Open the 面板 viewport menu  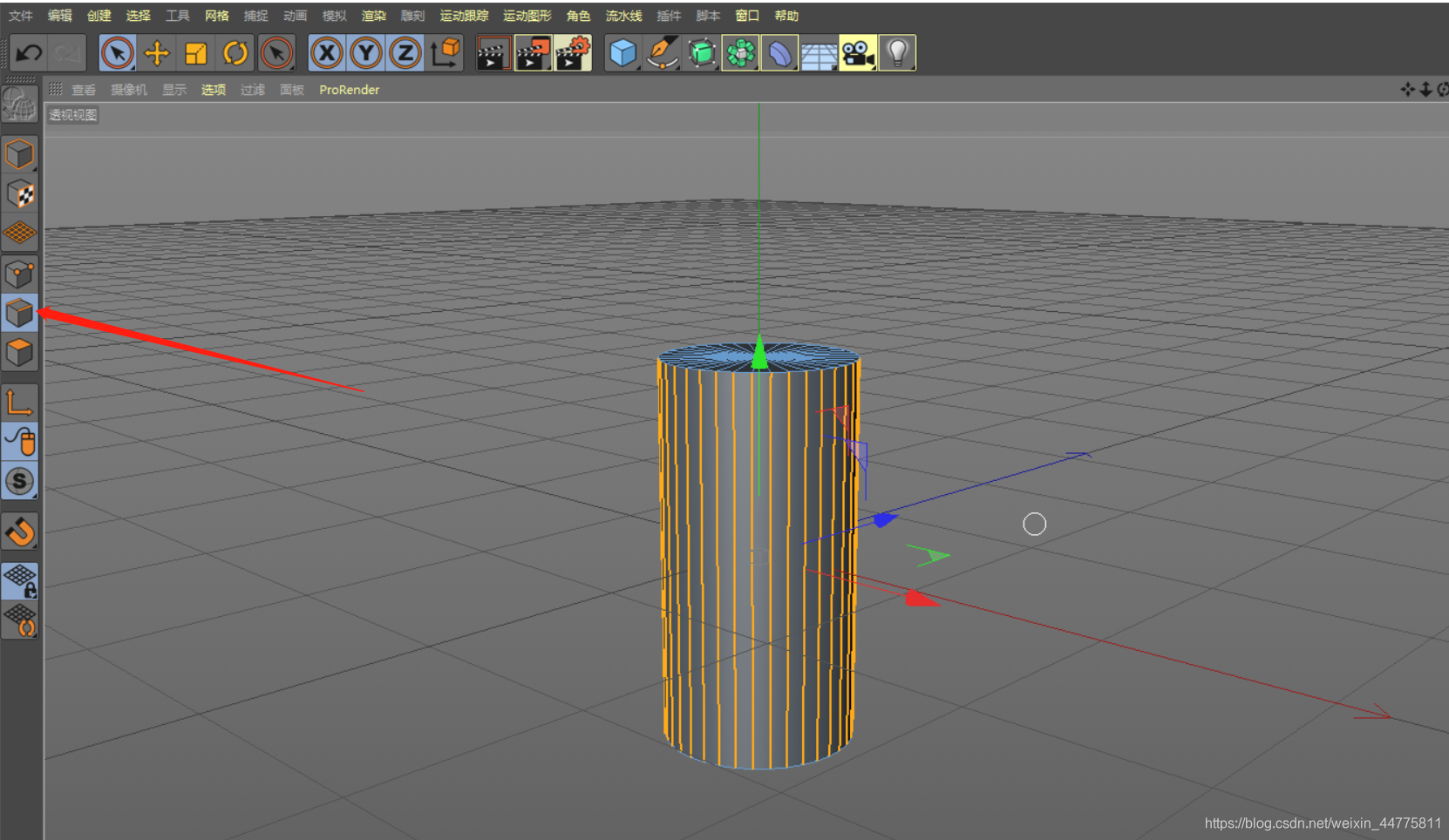[292, 90]
